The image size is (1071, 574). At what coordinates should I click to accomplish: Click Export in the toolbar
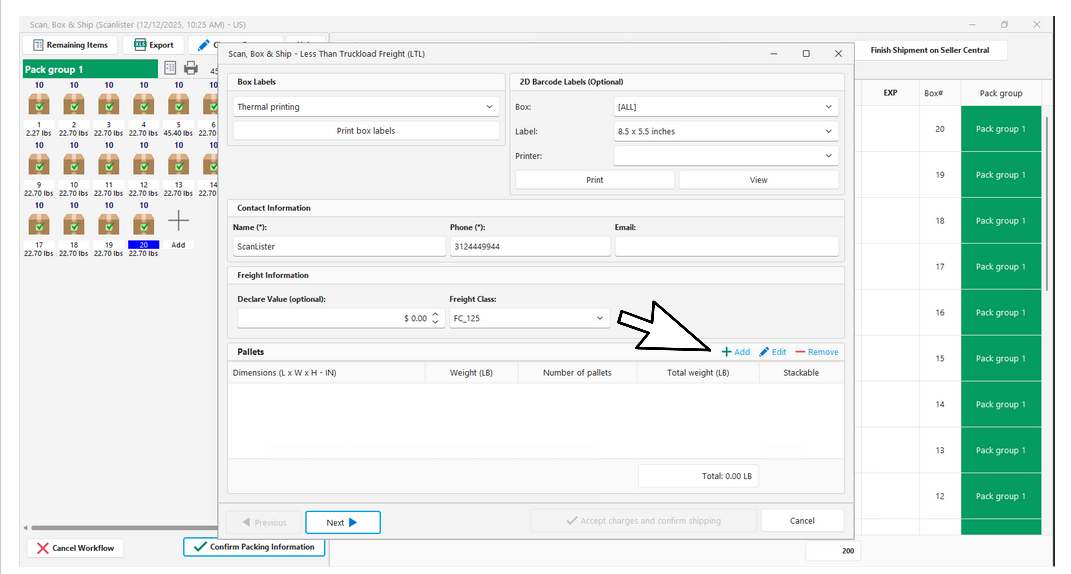point(153,45)
